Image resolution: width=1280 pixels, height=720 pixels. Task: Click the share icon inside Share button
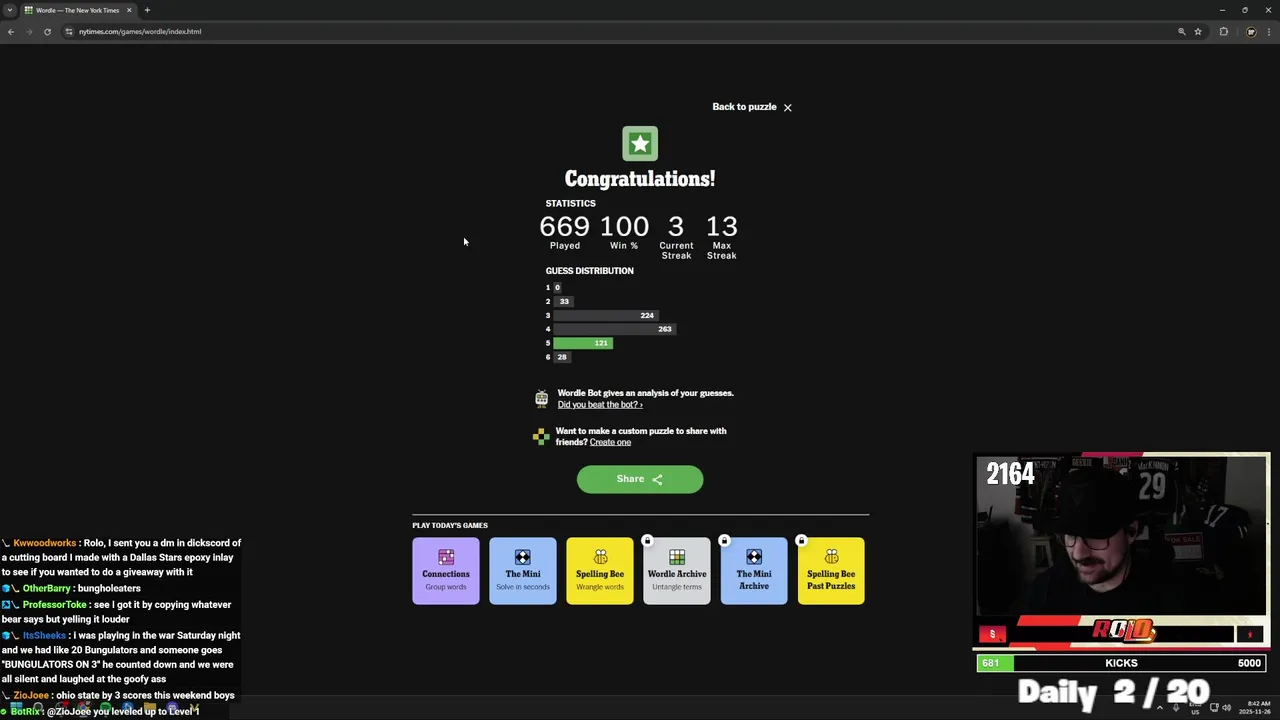pos(657,480)
